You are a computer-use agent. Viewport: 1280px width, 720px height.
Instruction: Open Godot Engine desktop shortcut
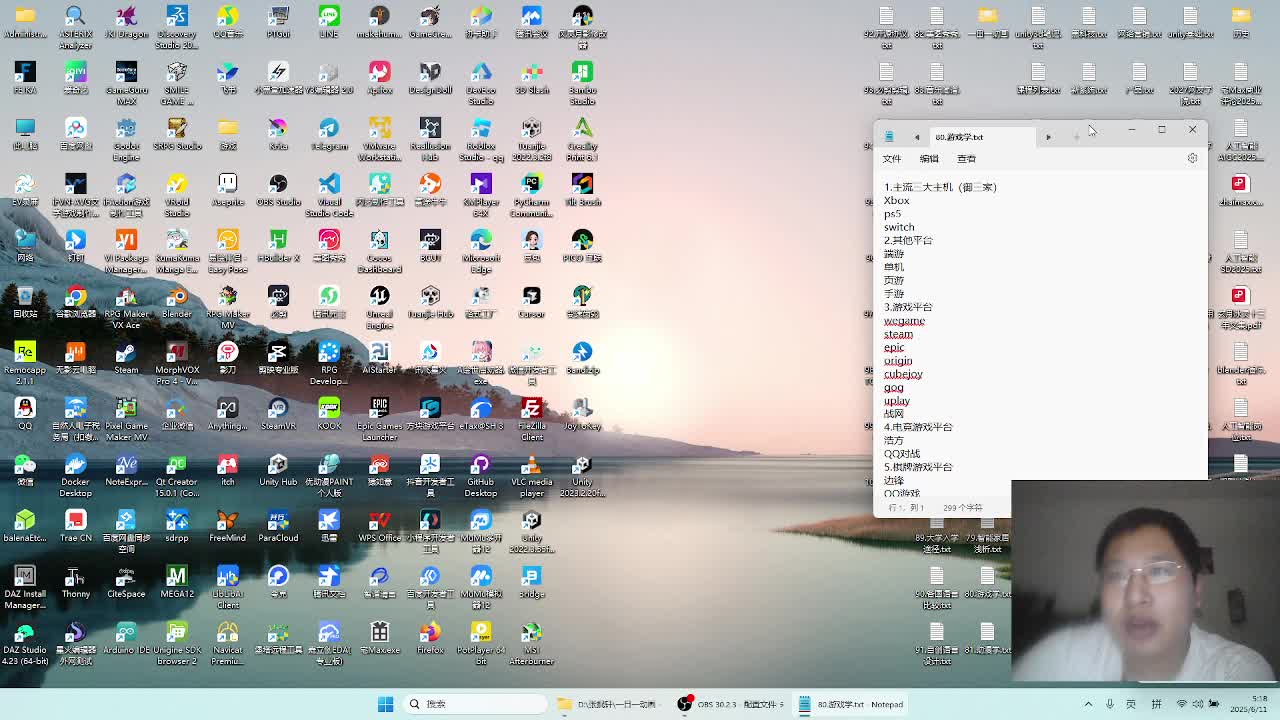[126, 139]
